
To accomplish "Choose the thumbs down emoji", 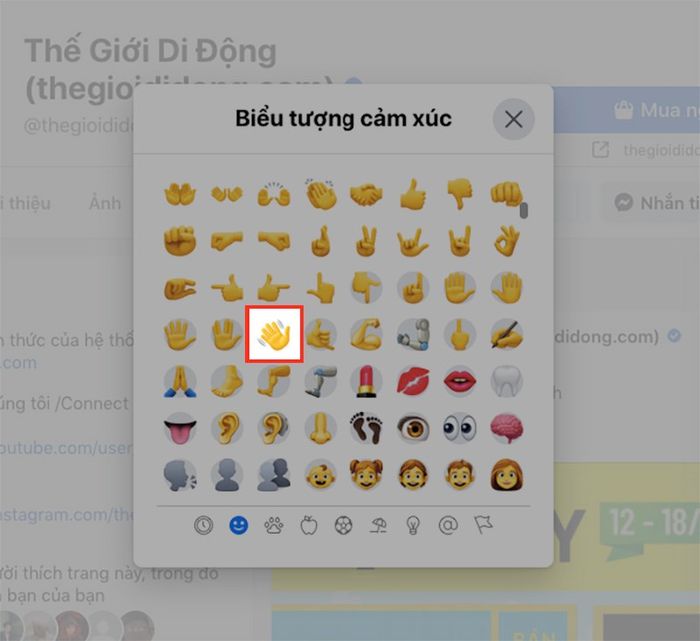I will (459, 194).
